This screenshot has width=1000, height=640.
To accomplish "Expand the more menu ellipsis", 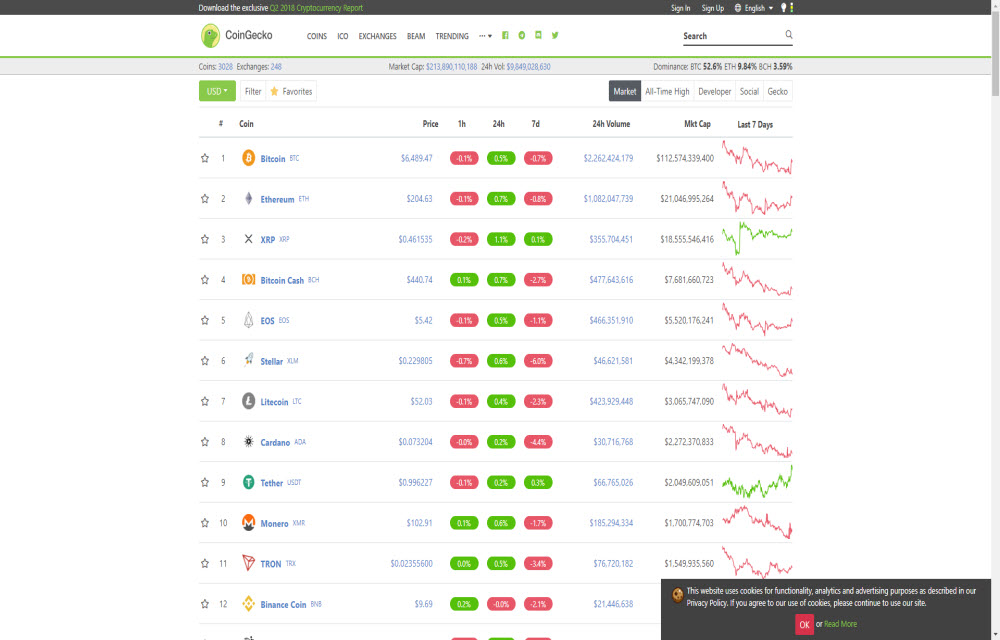I will coord(485,36).
